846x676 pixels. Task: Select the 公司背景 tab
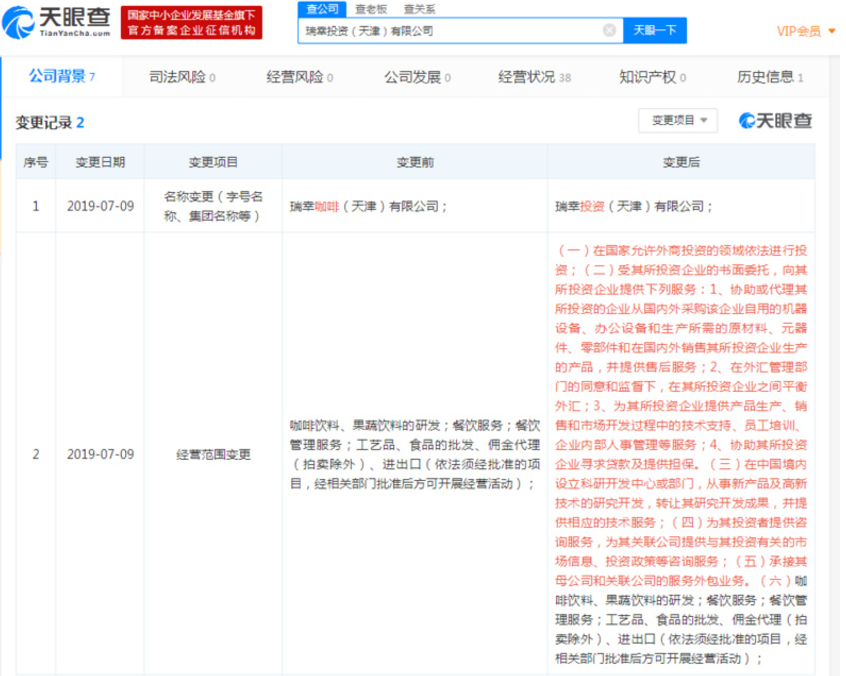pos(62,77)
